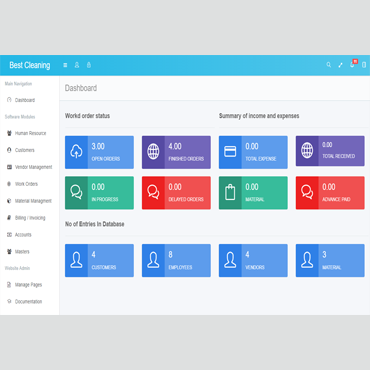Screen dimensions: 370x370
Task: Toggle the hamburger sidebar menu icon
Action: (x=65, y=65)
